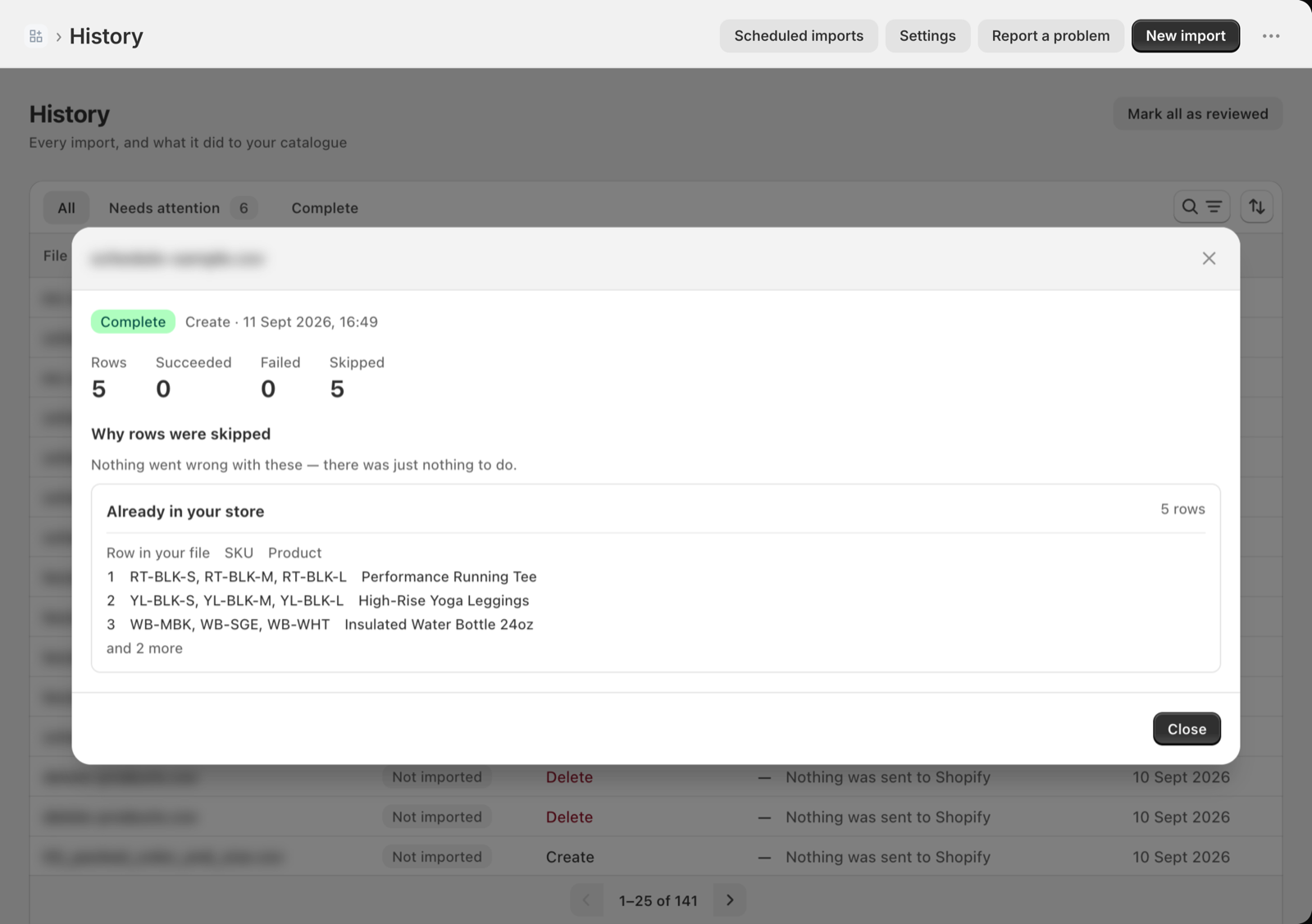Click the Create · 11 Sept 2026, 16:49 timestamp
The width and height of the screenshot is (1312, 924).
(281, 321)
